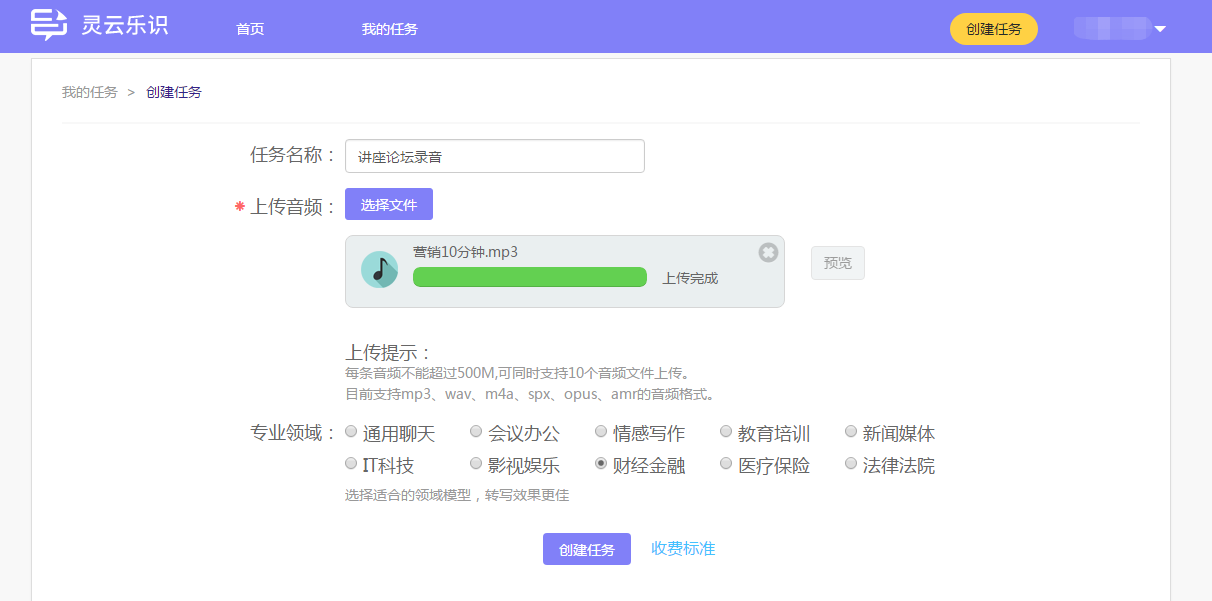1212x601 pixels.
Task: Choose 会议办公 as the domain
Action: [x=476, y=432]
